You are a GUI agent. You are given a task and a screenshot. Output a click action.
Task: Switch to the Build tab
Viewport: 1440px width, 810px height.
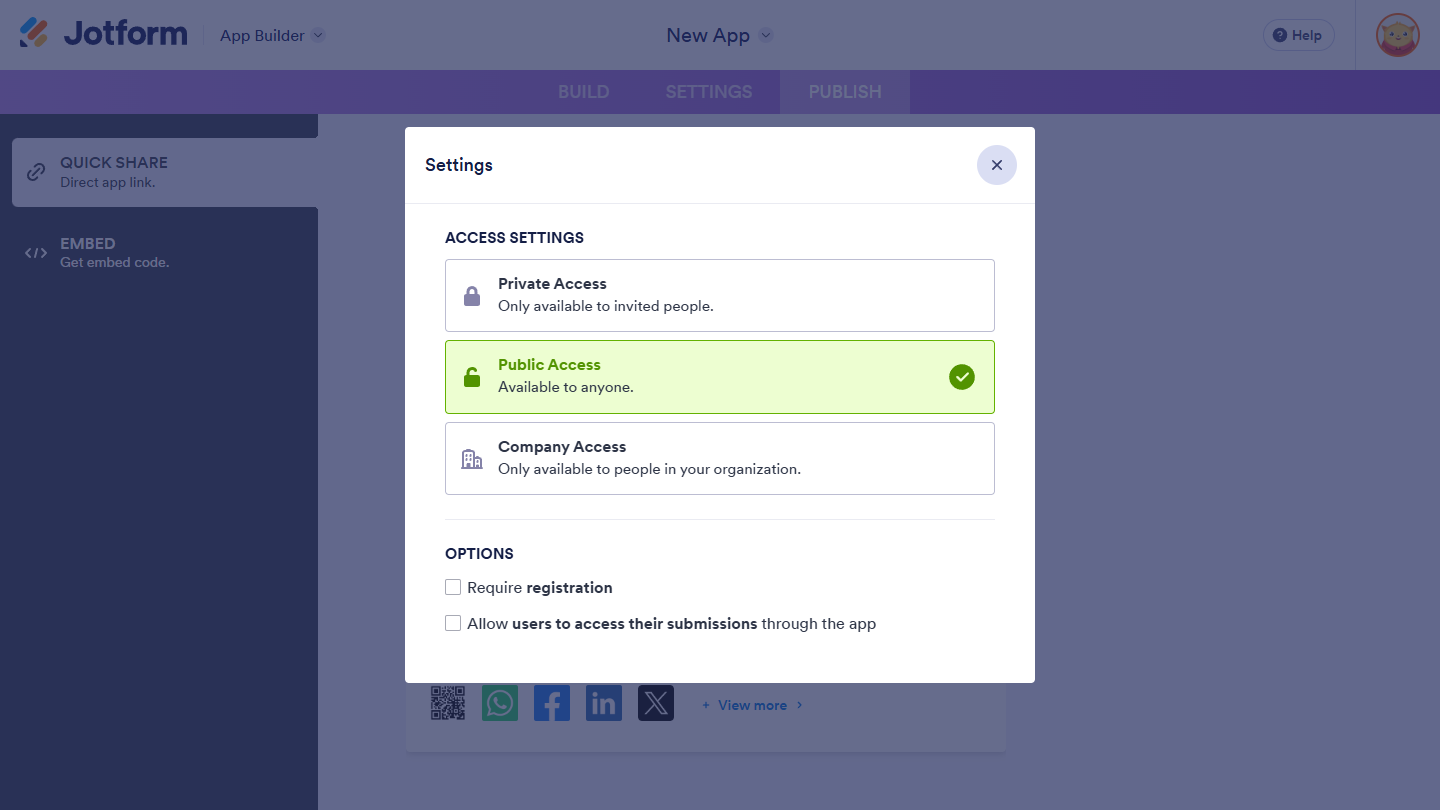pos(583,92)
